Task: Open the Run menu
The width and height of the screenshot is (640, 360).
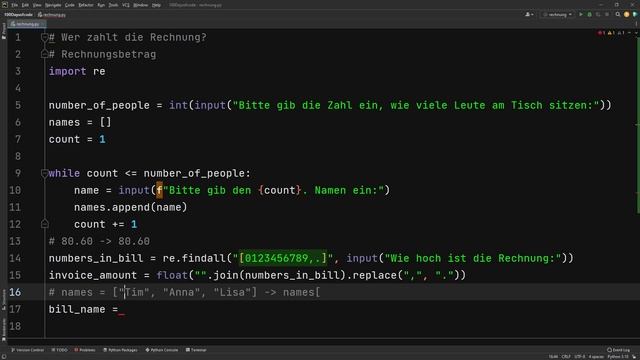Action: pos(101,5)
